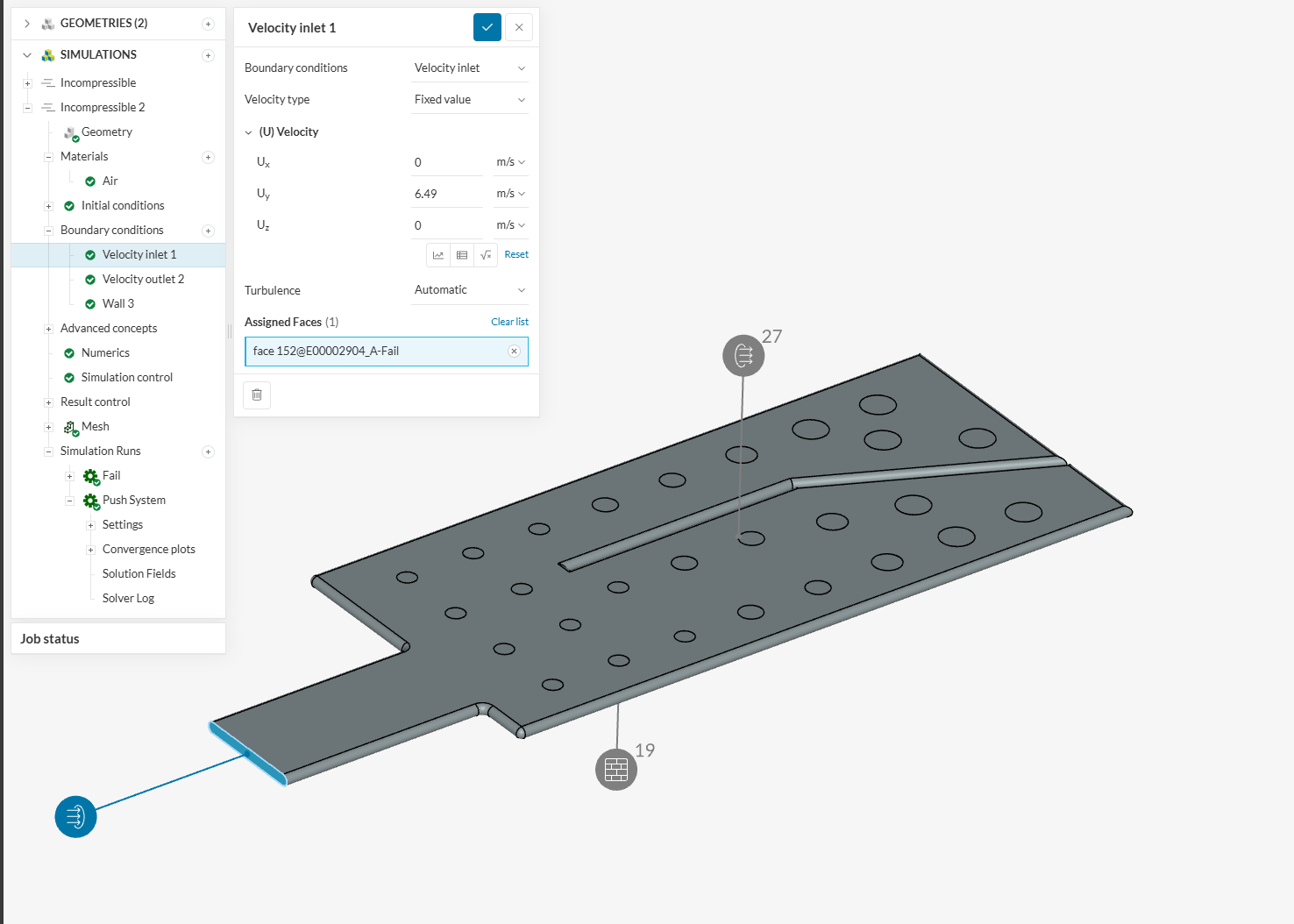Expand the Fail run node
Image resolution: width=1294 pixels, height=924 pixels.
[x=69, y=476]
